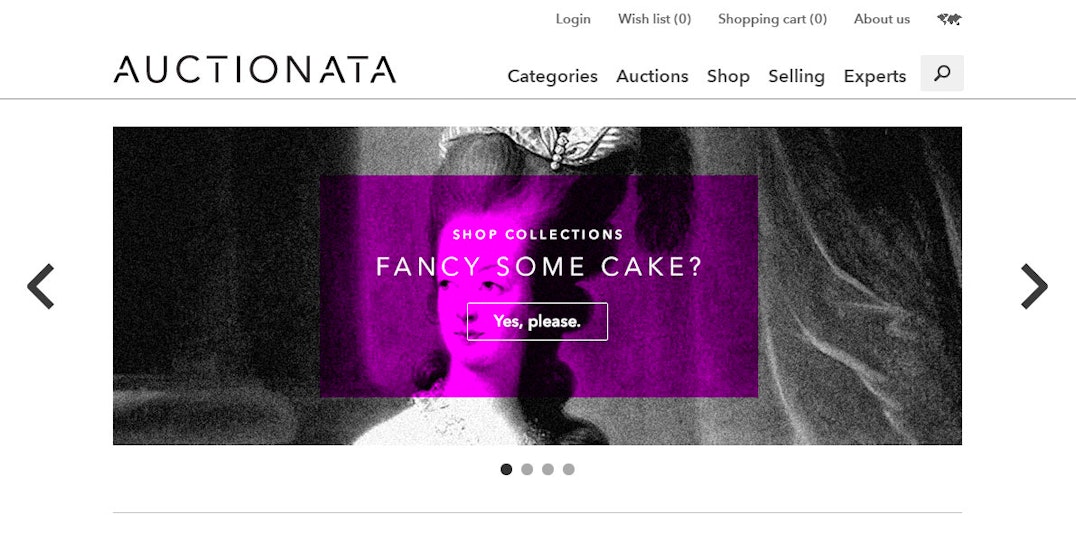This screenshot has height=552, width=1076.
Task: Switch to the second carousel dot
Action: coord(527,470)
